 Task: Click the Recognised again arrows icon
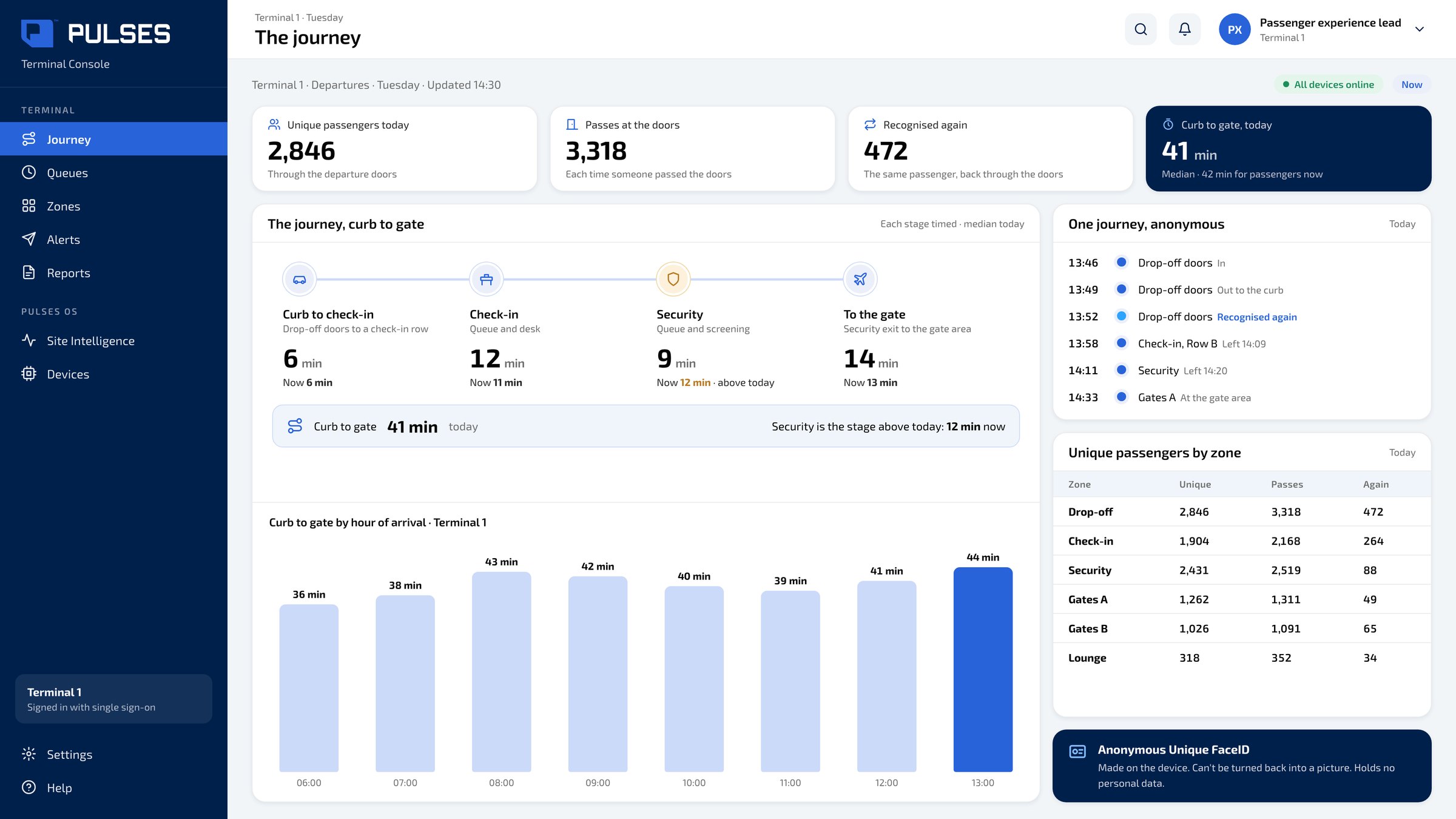point(870,124)
